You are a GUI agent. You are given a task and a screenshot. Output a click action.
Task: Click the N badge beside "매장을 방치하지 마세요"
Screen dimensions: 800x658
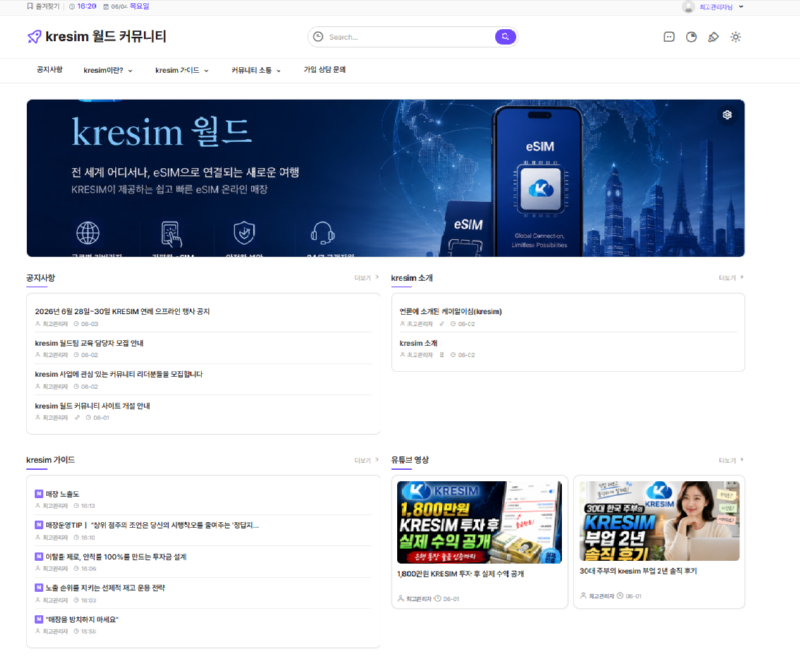click(x=39, y=619)
